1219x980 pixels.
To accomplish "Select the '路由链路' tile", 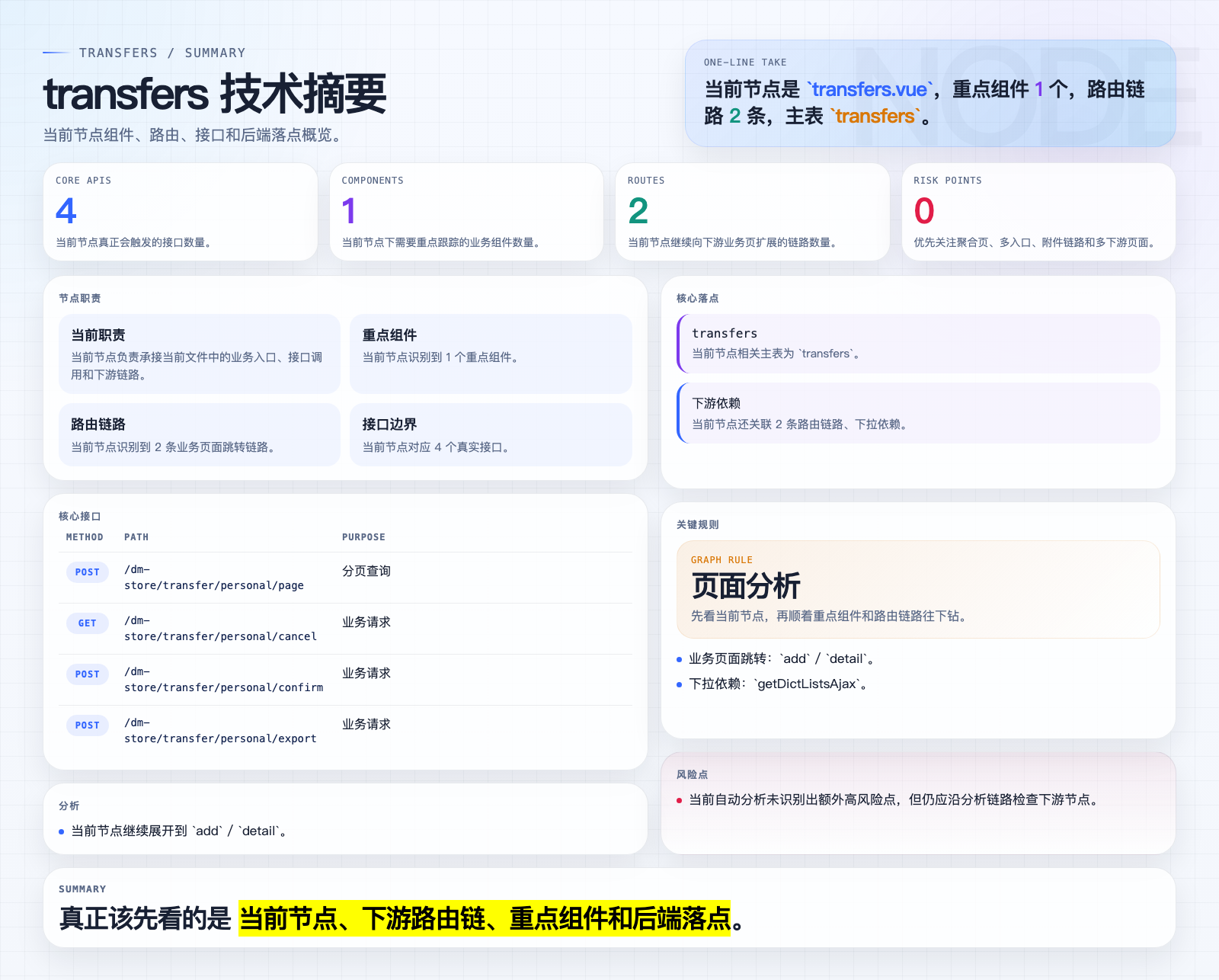I will 200,434.
